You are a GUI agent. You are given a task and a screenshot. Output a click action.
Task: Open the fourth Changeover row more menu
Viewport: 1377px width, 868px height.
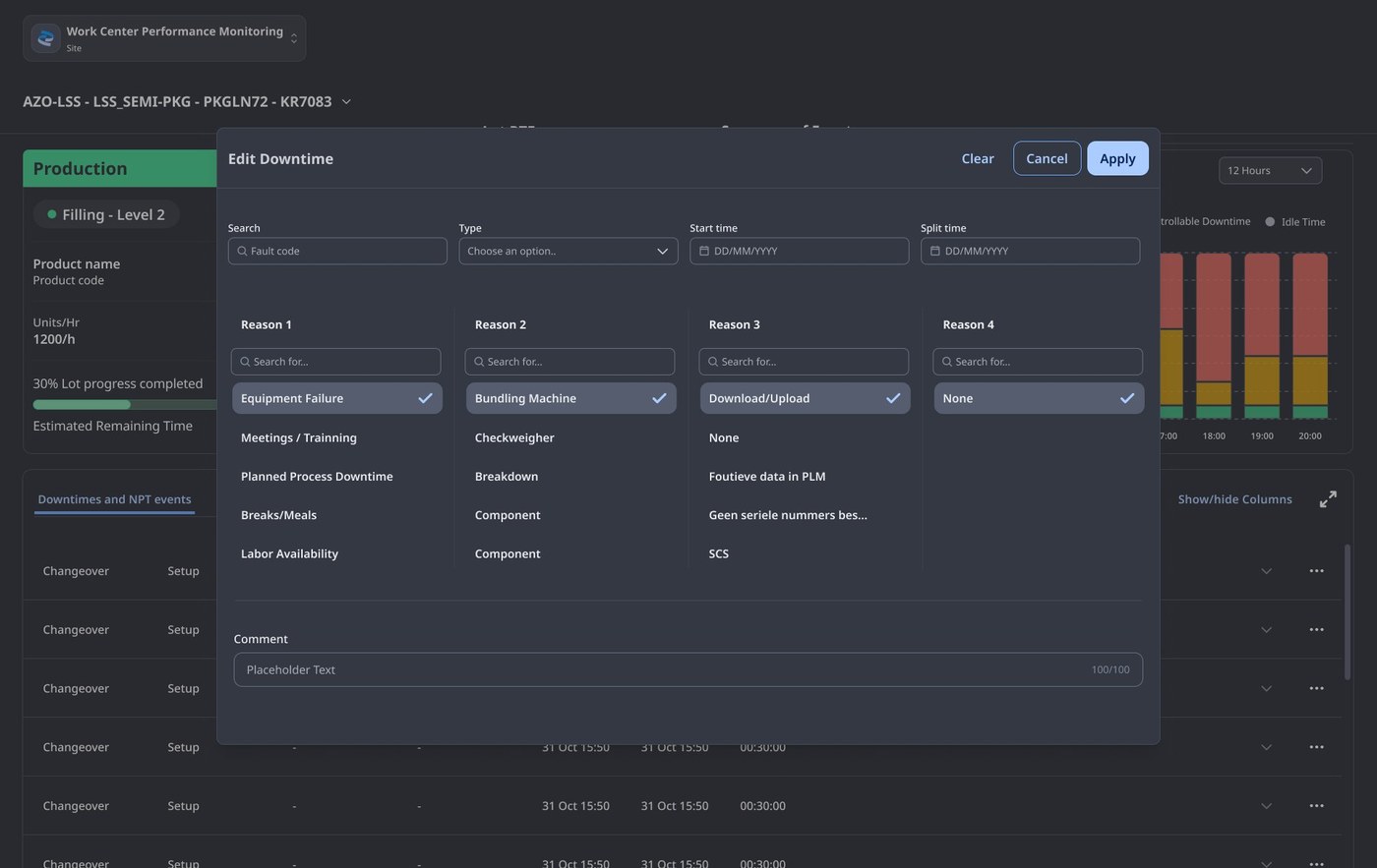1316,747
